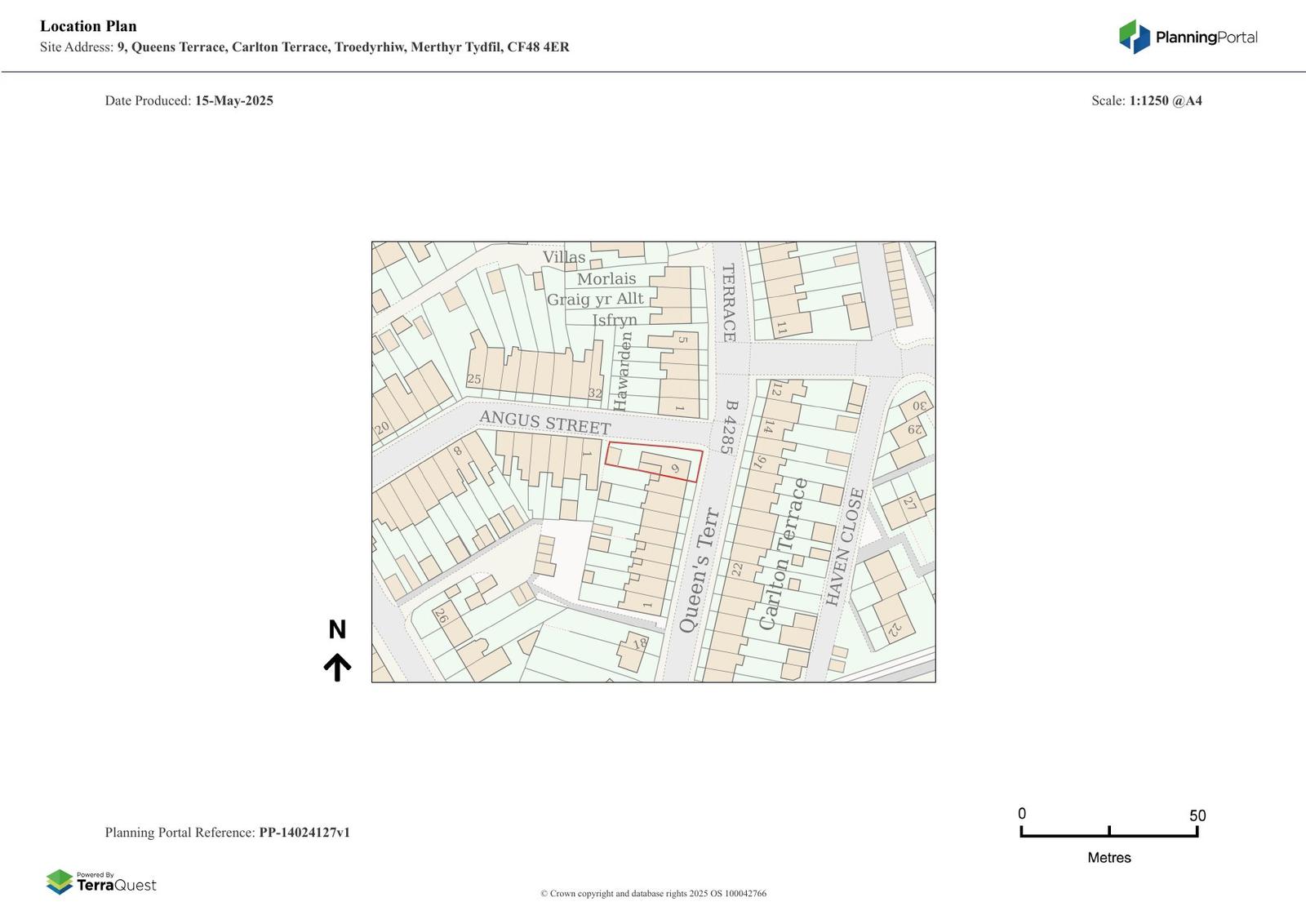Image resolution: width=1306 pixels, height=924 pixels.
Task: Click the Queen's Terr road label
Action: click(700, 570)
